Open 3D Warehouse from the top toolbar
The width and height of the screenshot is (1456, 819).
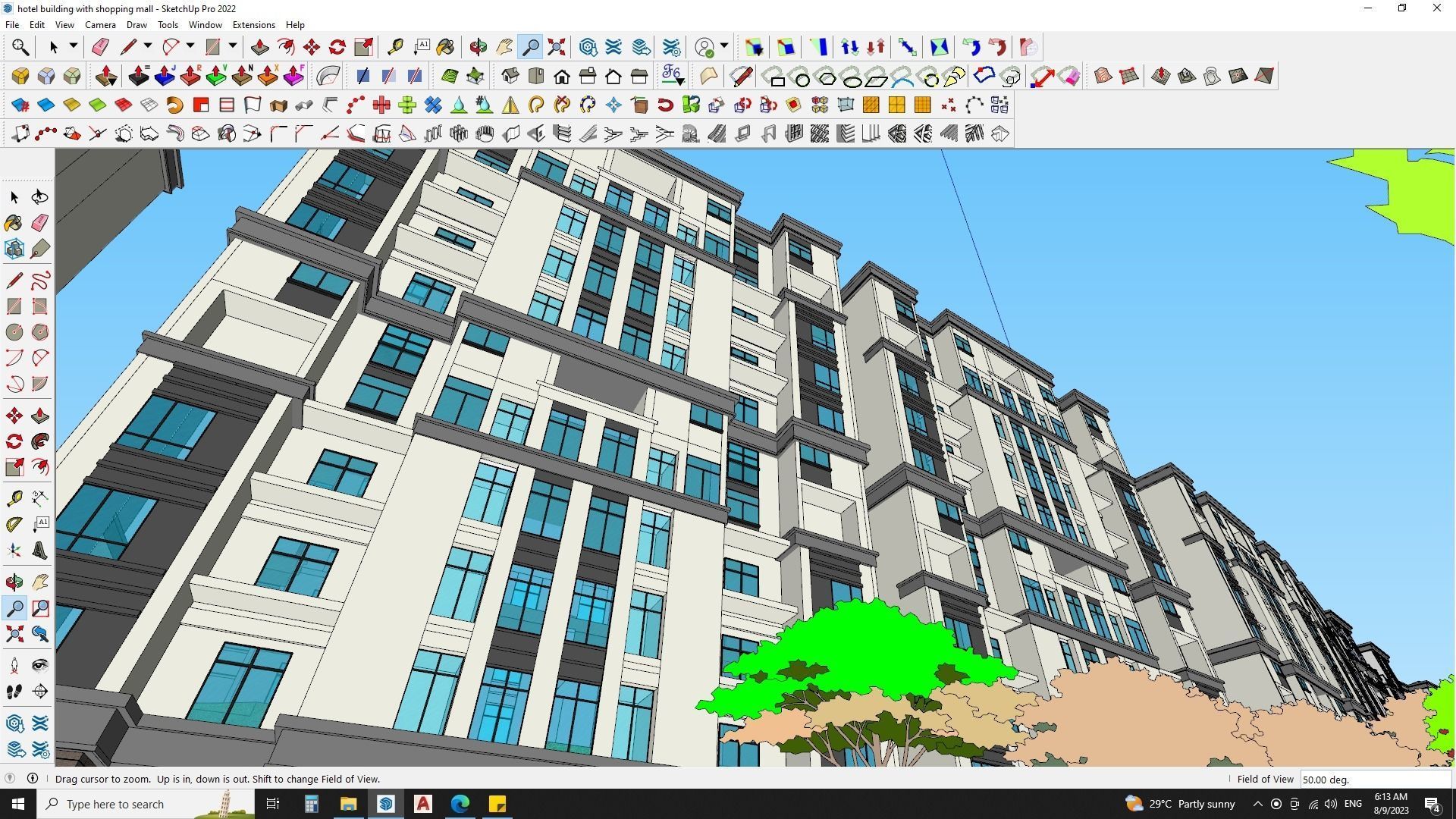click(x=588, y=47)
